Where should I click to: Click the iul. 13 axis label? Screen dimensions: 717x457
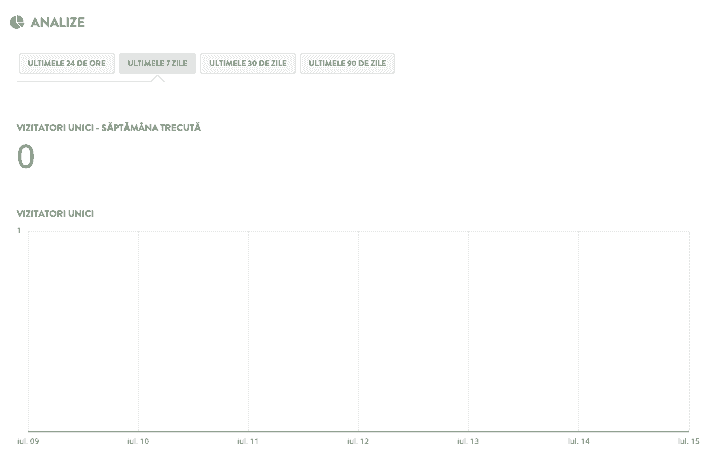tap(468, 441)
